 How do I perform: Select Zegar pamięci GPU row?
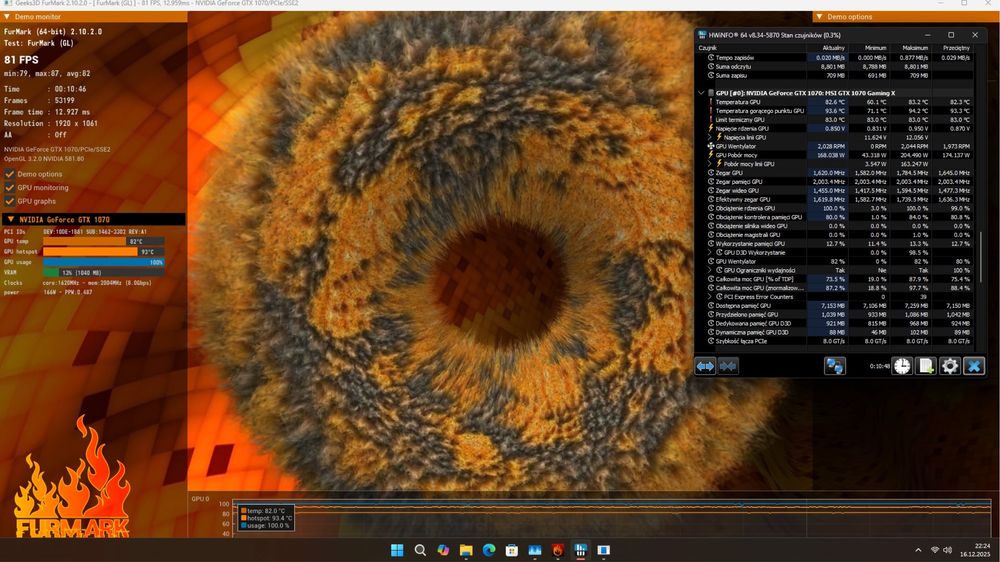pyautogui.click(x=839, y=182)
